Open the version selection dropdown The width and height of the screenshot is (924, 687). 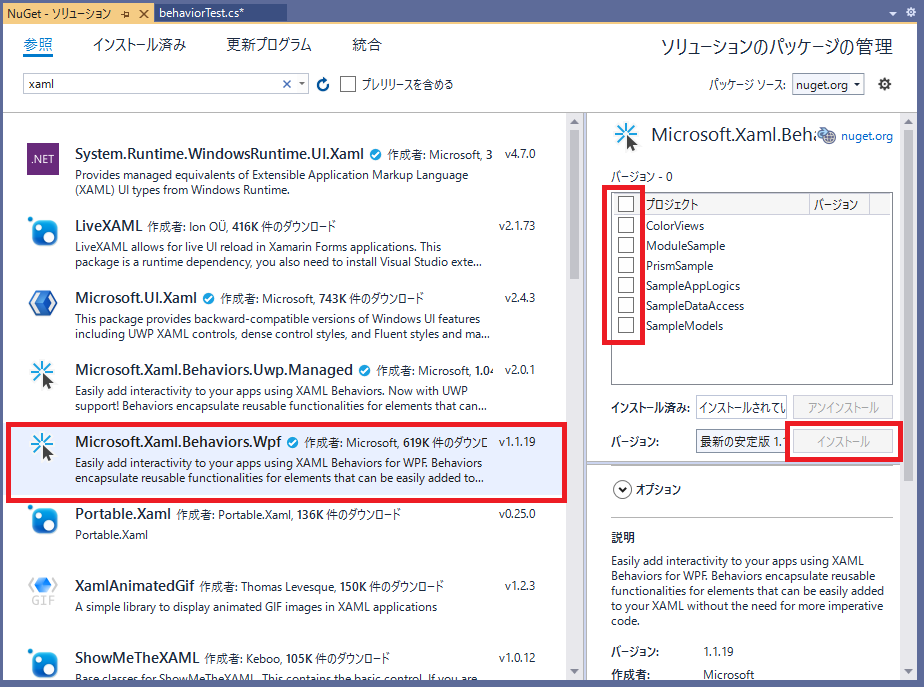741,441
